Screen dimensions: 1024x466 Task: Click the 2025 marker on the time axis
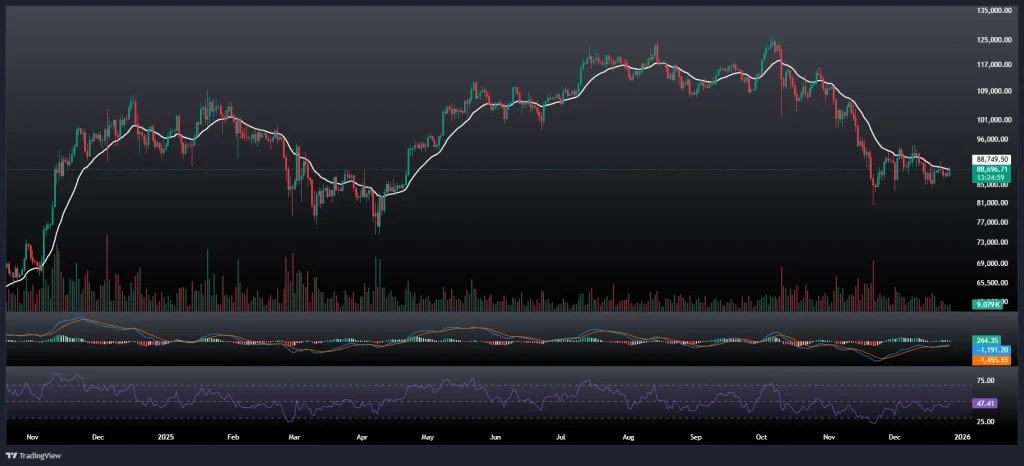164,438
